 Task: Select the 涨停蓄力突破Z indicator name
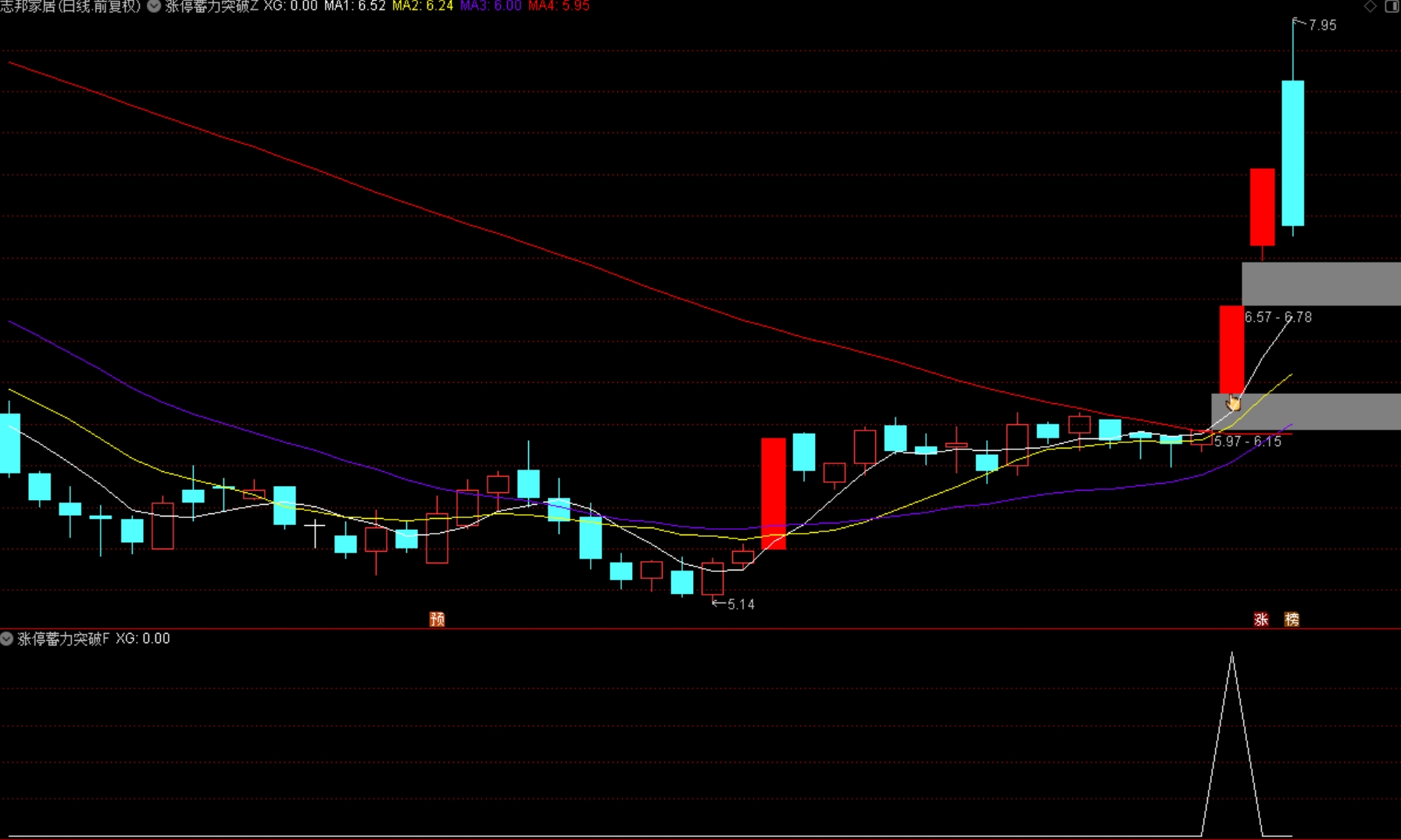click(x=212, y=6)
